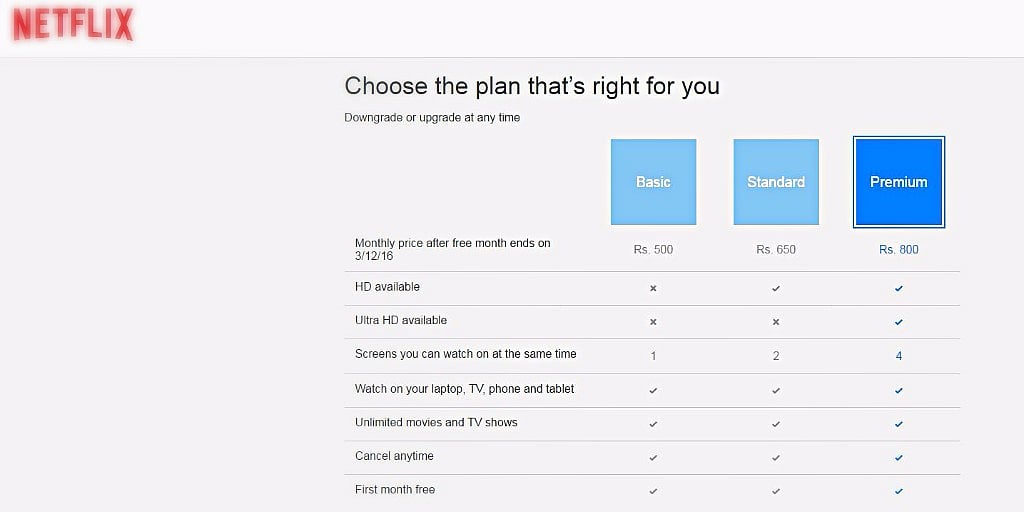Image resolution: width=1024 pixels, height=512 pixels.
Task: Click Standard's unlimited movies checkmark
Action: click(776, 424)
